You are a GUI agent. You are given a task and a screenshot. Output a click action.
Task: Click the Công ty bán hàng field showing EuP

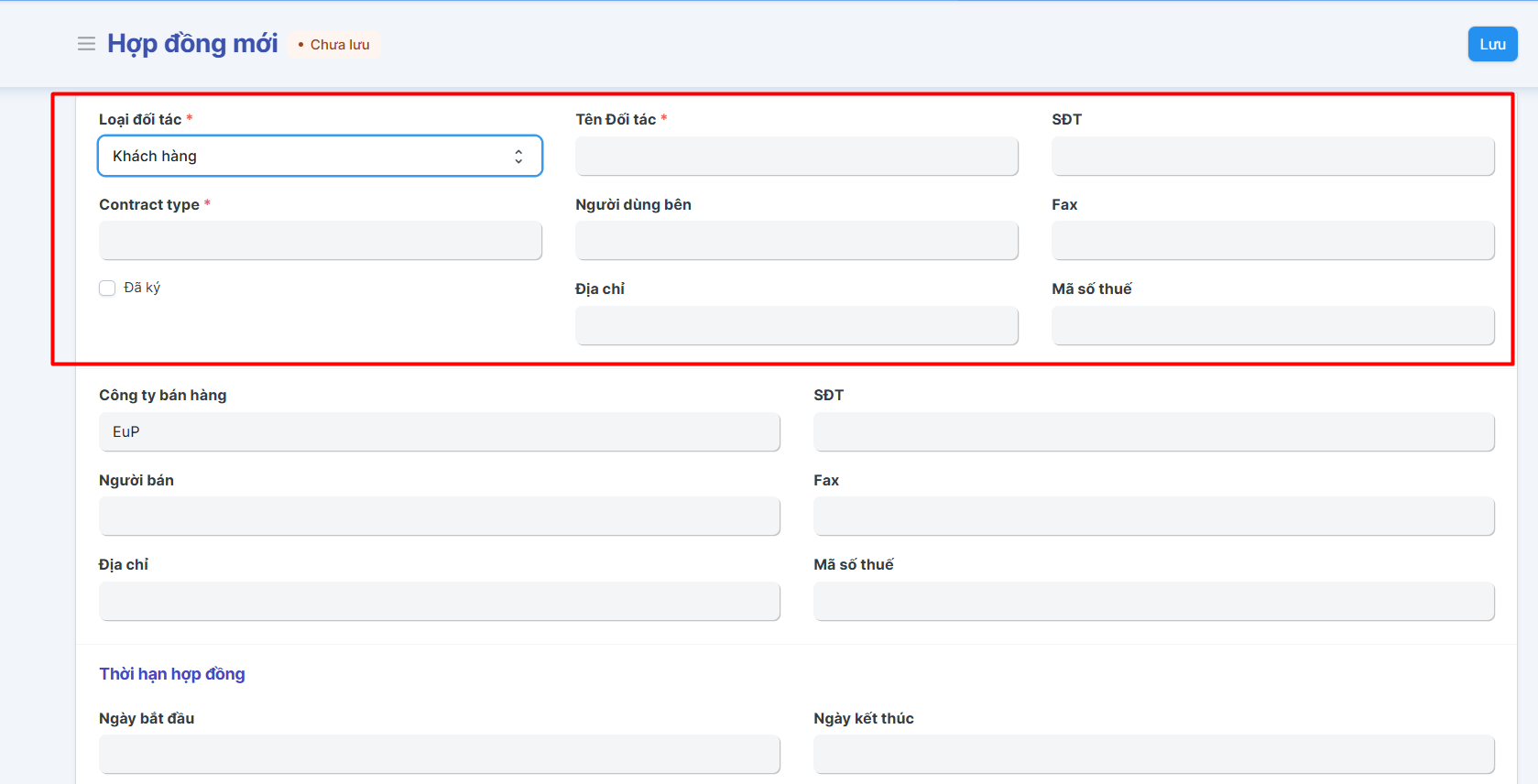pyautogui.click(x=439, y=431)
